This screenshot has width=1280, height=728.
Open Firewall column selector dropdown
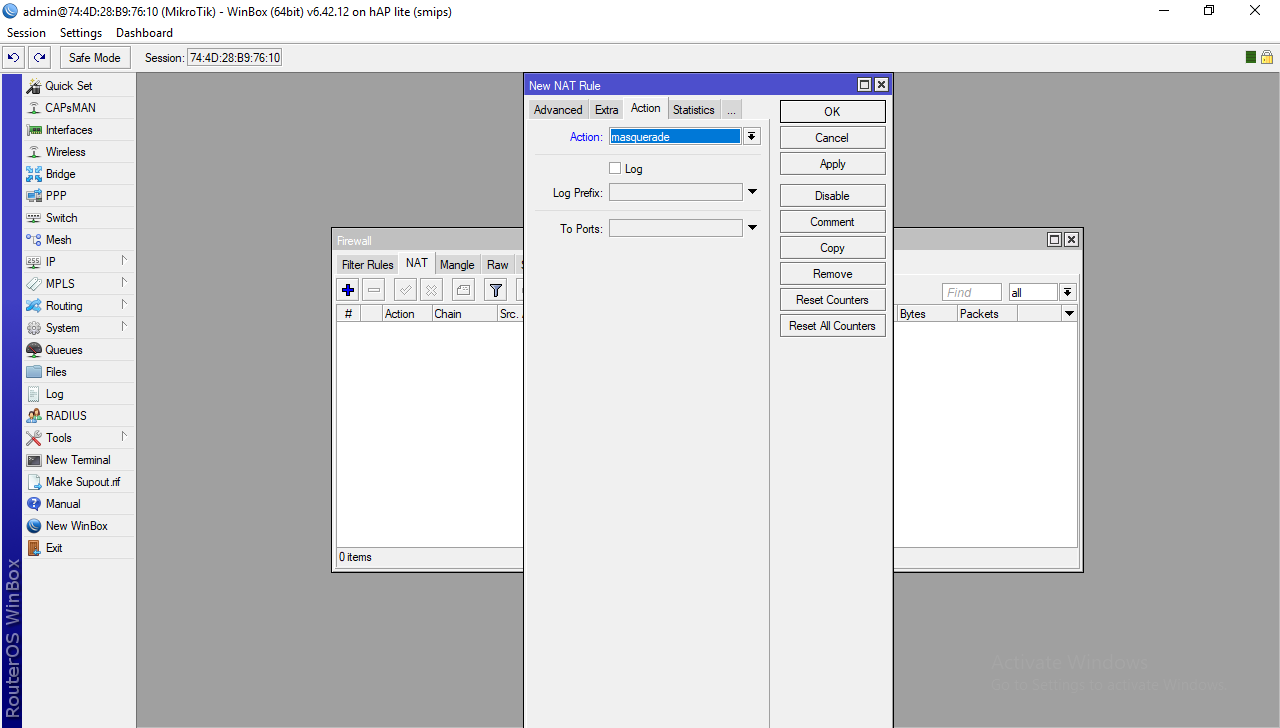[x=1069, y=314]
